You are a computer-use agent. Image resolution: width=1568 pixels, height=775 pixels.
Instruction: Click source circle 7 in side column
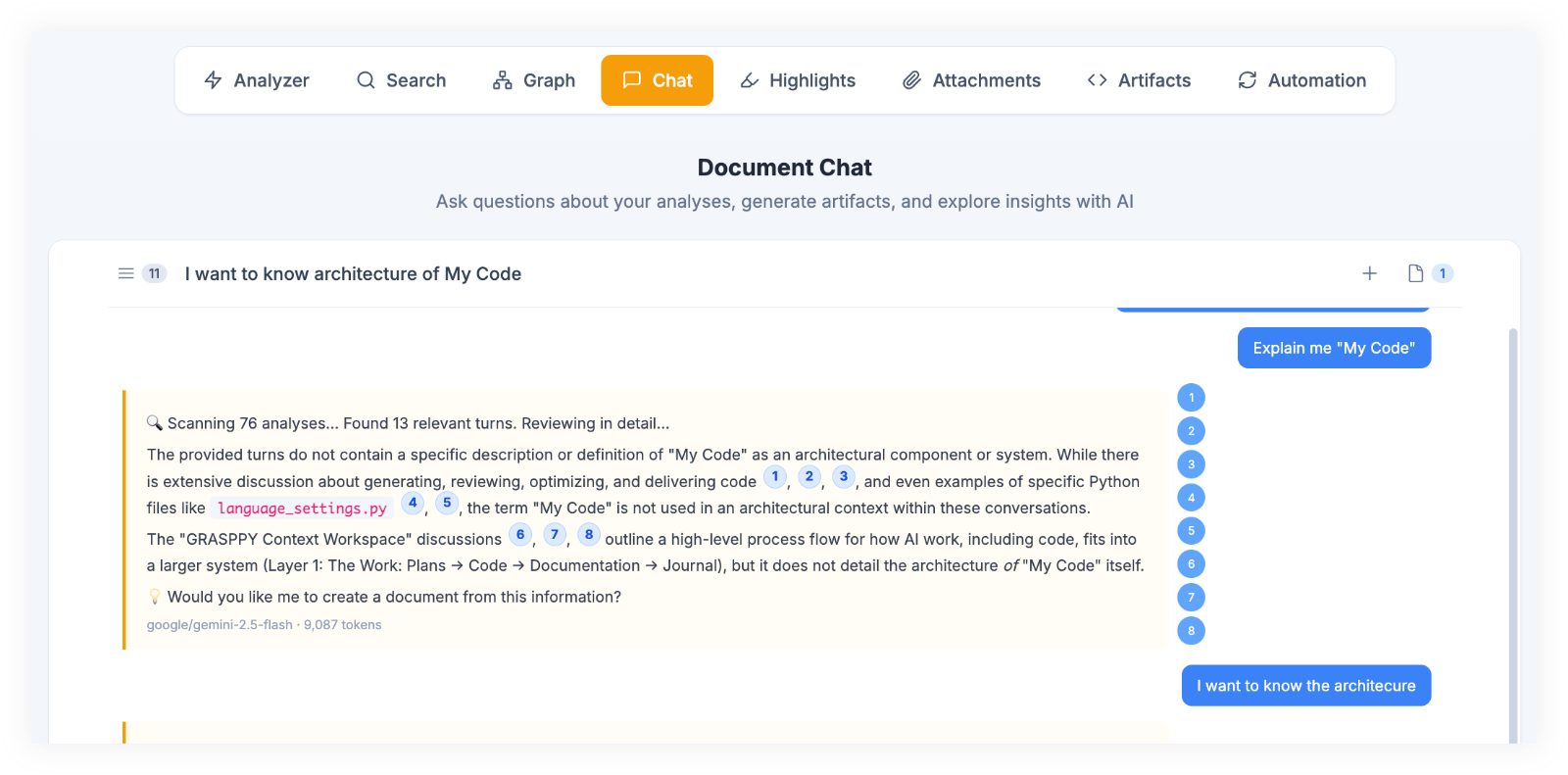pos(1191,598)
